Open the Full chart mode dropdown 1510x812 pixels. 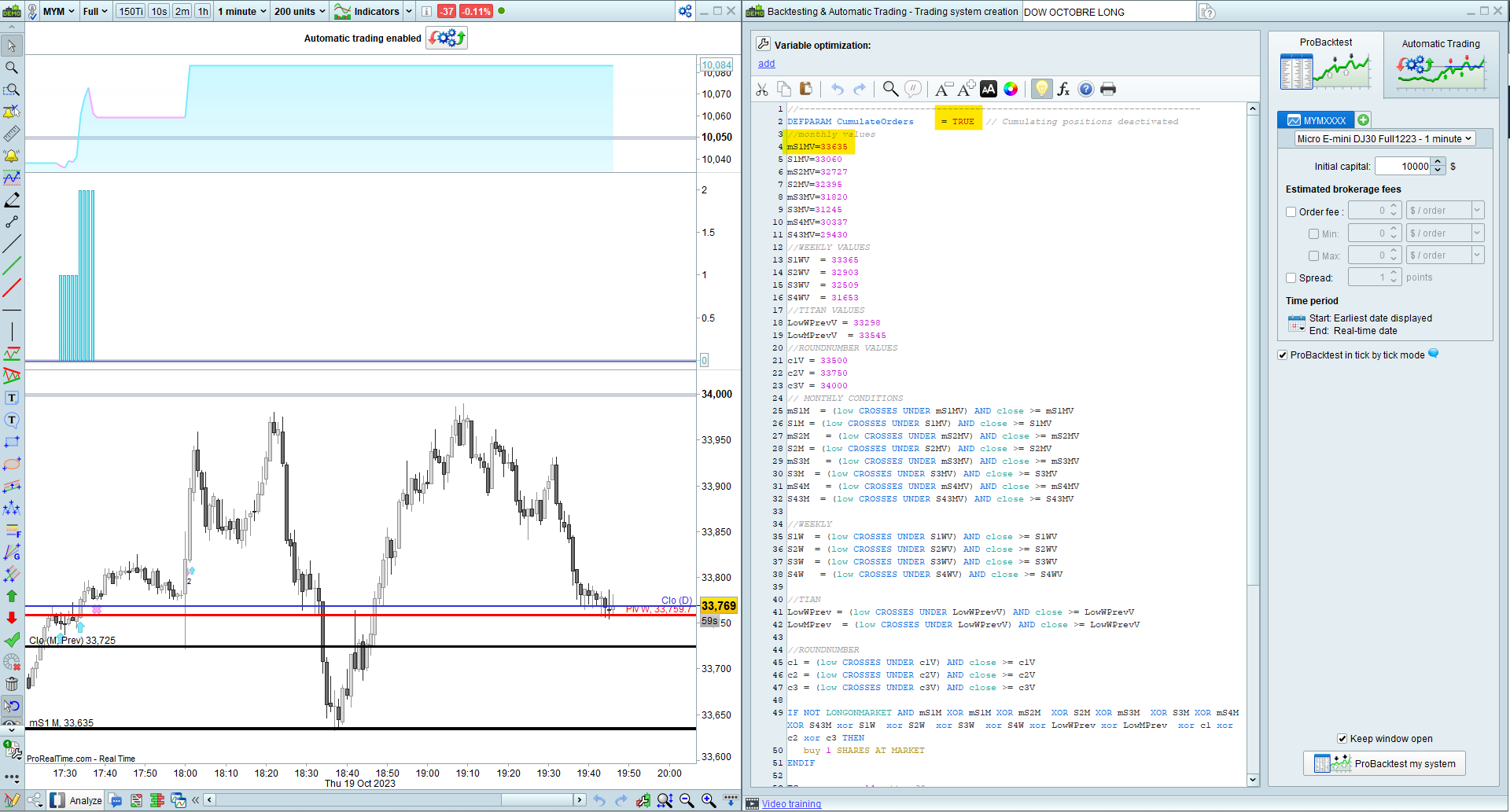pyautogui.click(x=95, y=12)
